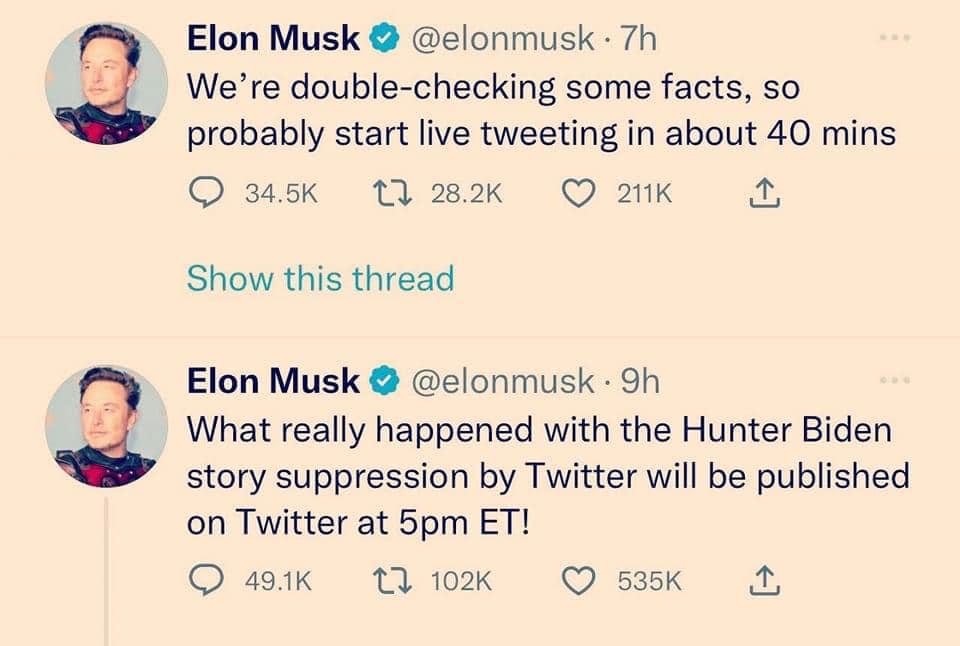The image size is (960, 646).
Task: Click Elon Musk name on first tweet
Action: coord(273,39)
